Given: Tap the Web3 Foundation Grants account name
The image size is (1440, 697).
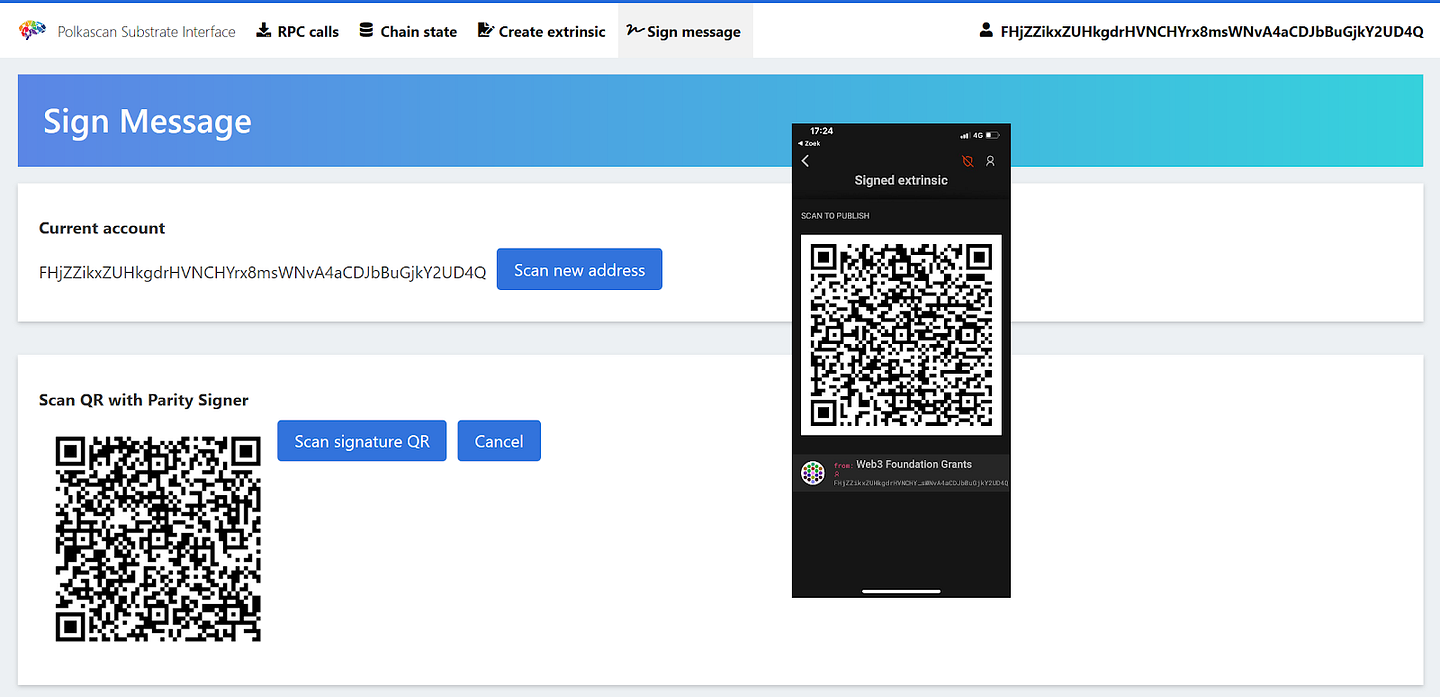Looking at the screenshot, I should pos(914,464).
